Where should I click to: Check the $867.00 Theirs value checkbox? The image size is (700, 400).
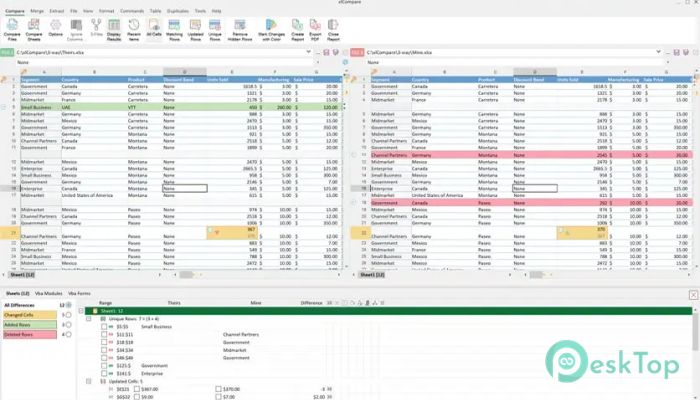(x=137, y=389)
